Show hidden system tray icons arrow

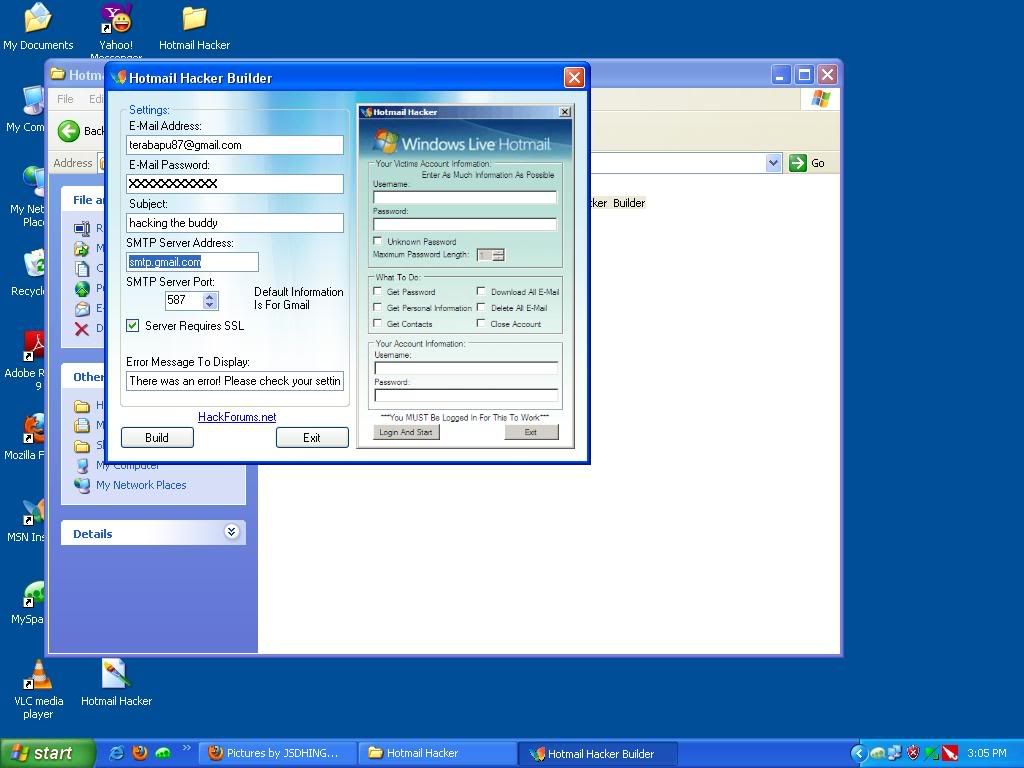point(859,754)
